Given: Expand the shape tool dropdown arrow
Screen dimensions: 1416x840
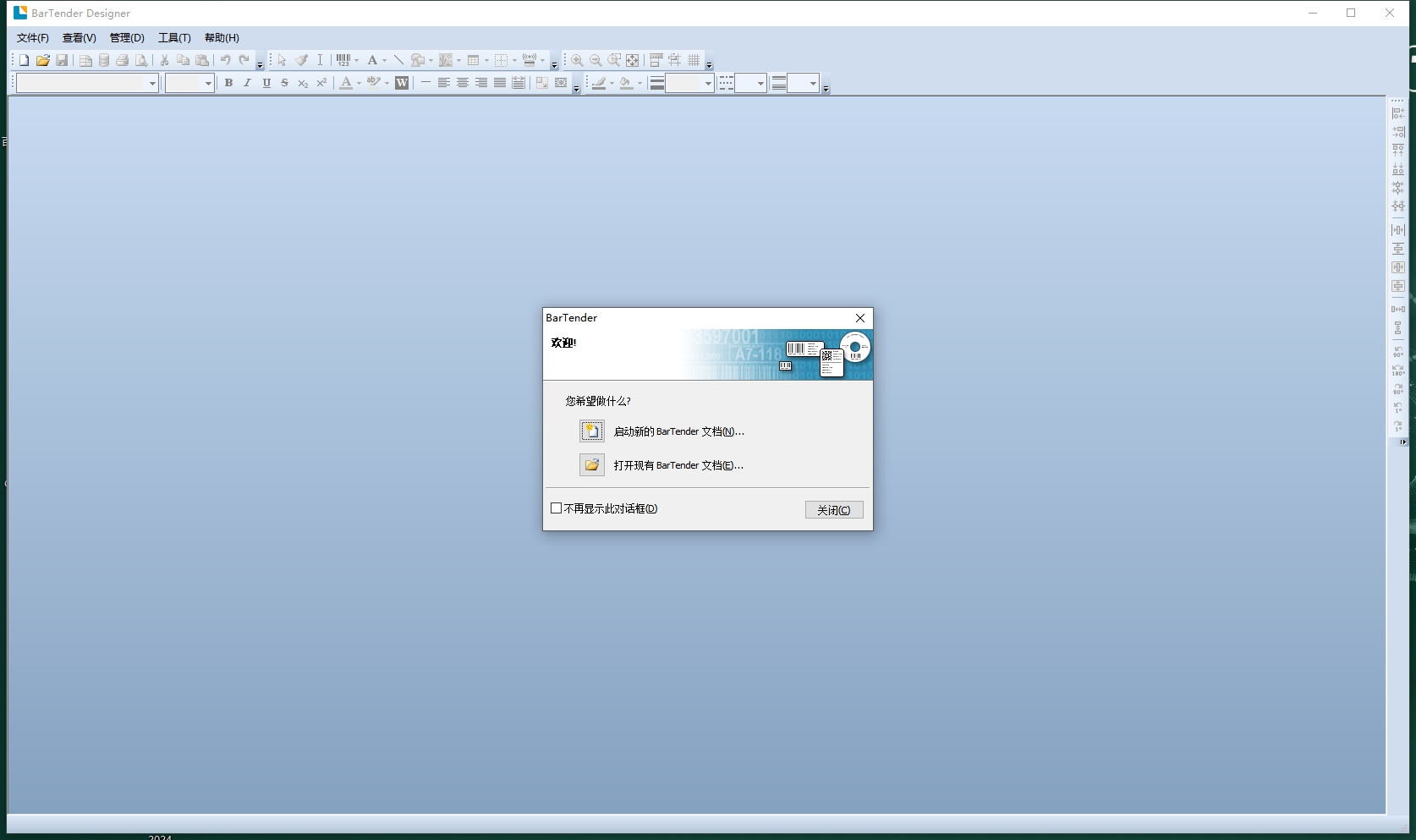Looking at the screenshot, I should 431,60.
